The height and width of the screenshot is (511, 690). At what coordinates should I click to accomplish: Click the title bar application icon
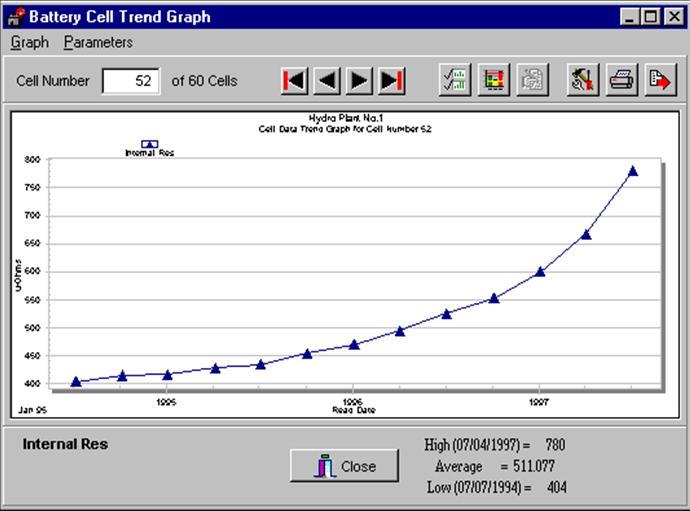[16, 17]
